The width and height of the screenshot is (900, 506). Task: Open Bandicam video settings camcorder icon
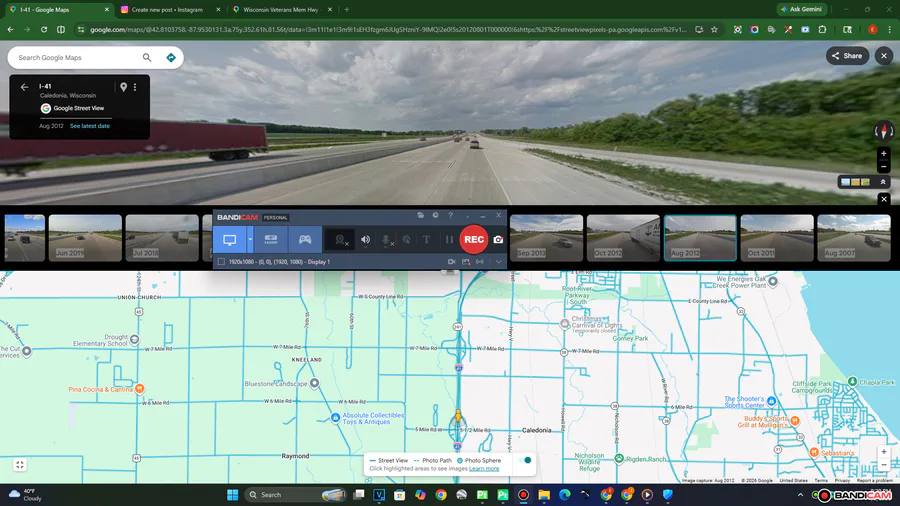coord(452,262)
